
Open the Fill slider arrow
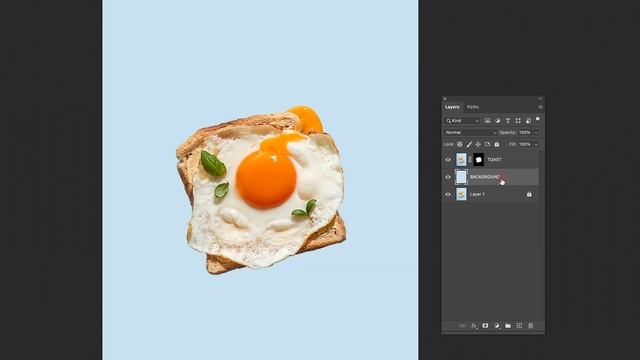536,144
